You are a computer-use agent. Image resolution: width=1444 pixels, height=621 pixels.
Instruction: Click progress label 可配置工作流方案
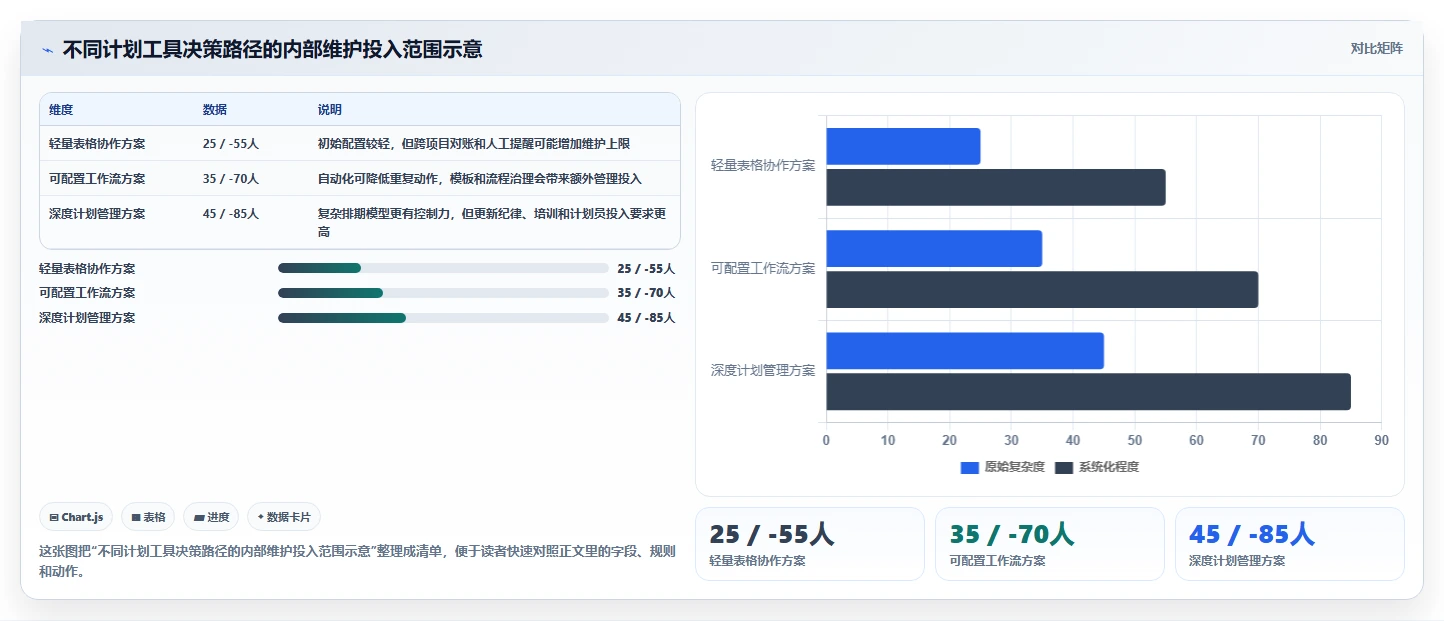coord(87,293)
